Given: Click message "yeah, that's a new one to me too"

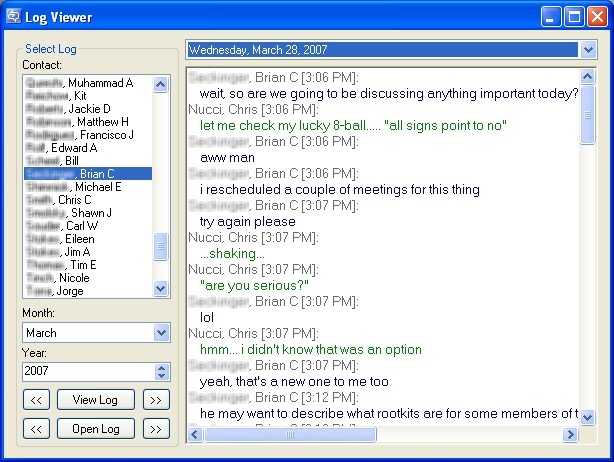Looking at the screenshot, I should [x=294, y=381].
